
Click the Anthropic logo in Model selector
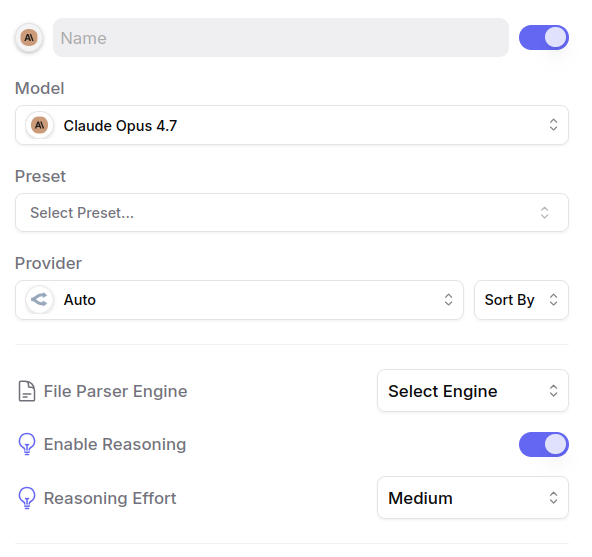(x=39, y=125)
